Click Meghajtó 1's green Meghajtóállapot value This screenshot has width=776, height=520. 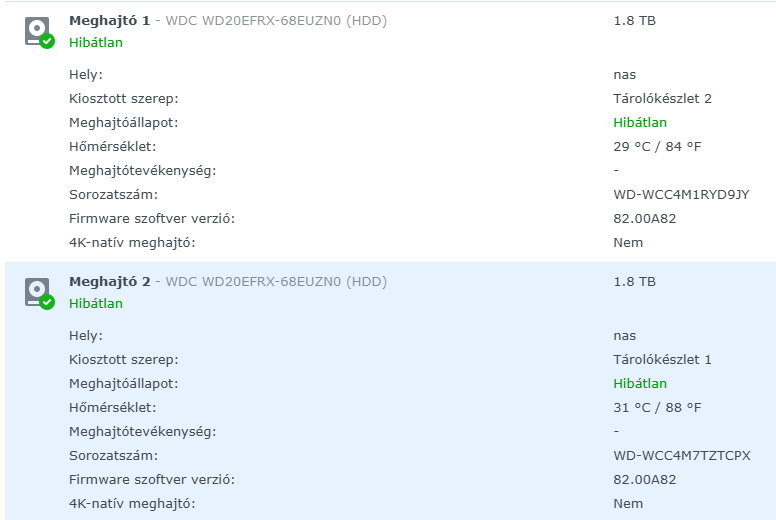pyautogui.click(x=640, y=122)
